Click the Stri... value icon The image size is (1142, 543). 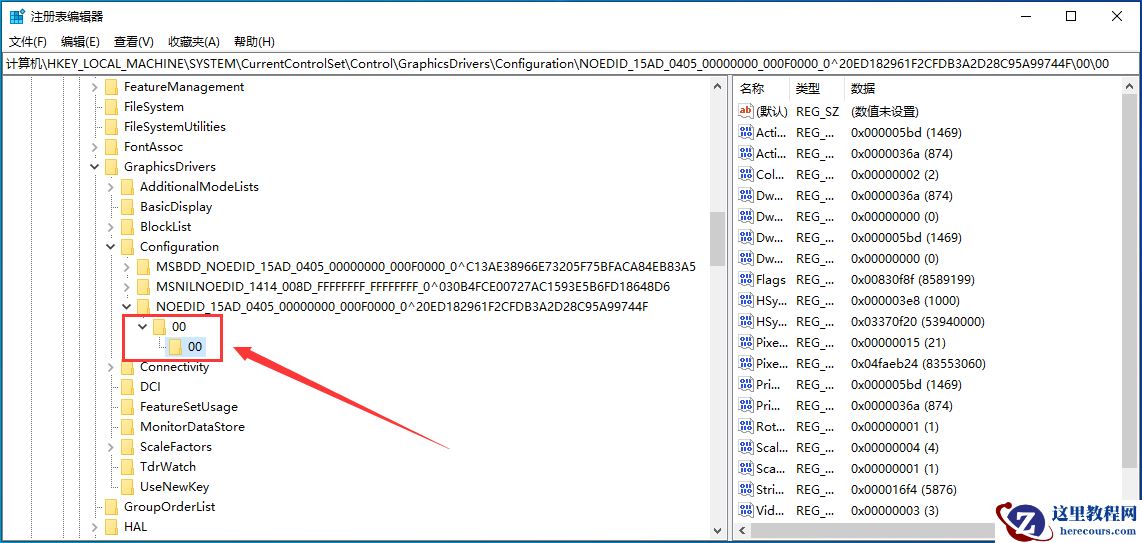tap(745, 489)
